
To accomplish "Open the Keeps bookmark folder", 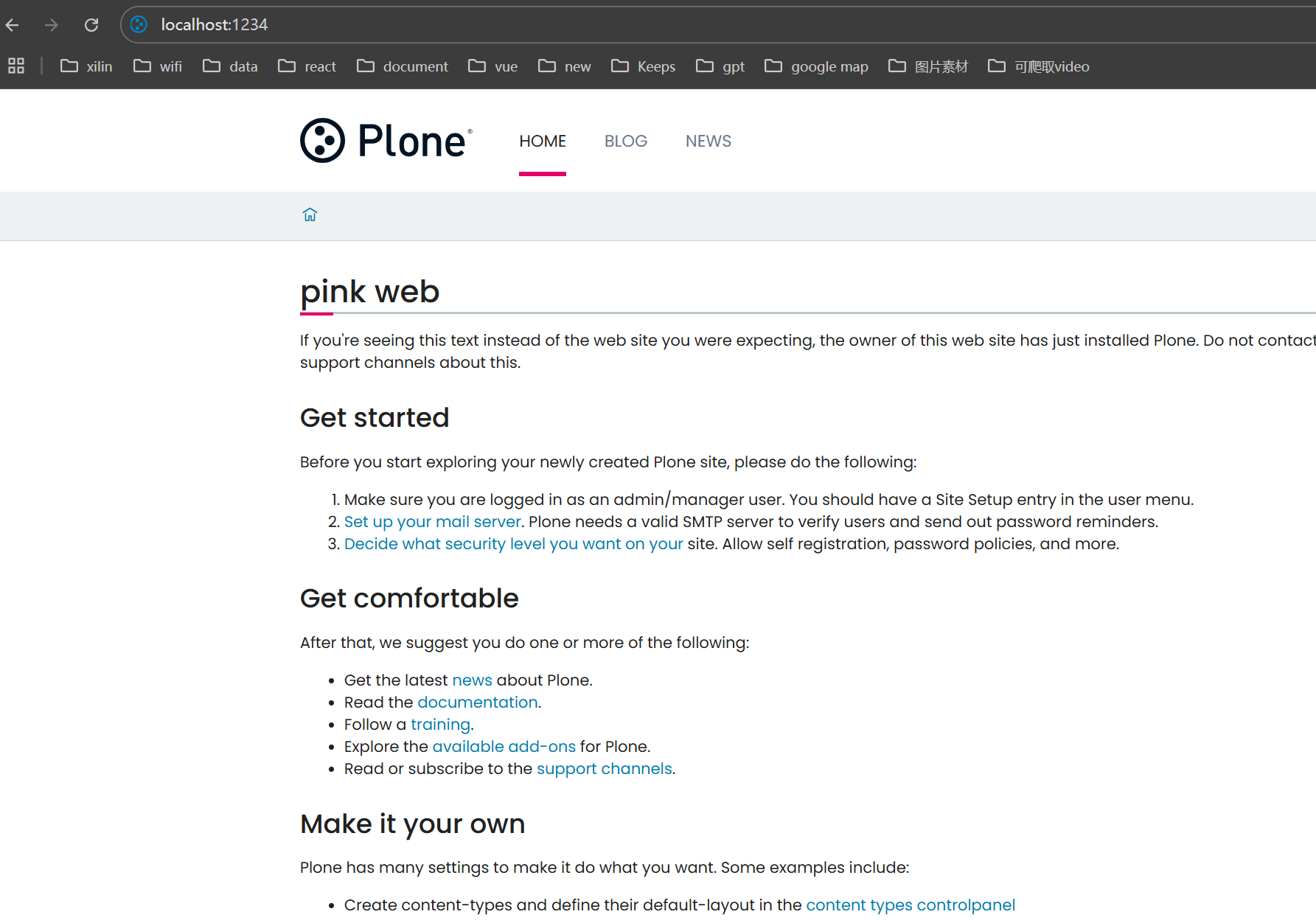I will pos(644,66).
